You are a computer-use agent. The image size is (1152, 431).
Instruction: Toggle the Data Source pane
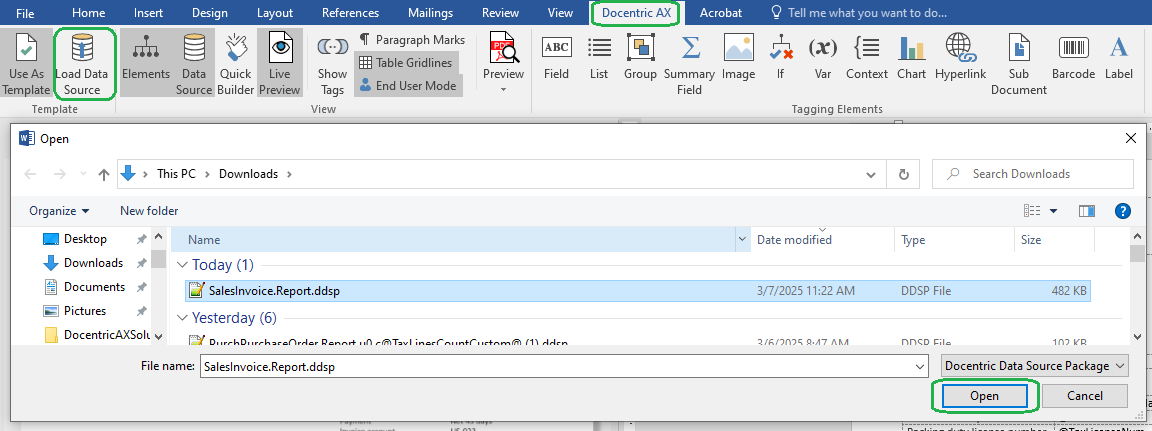tap(194, 64)
